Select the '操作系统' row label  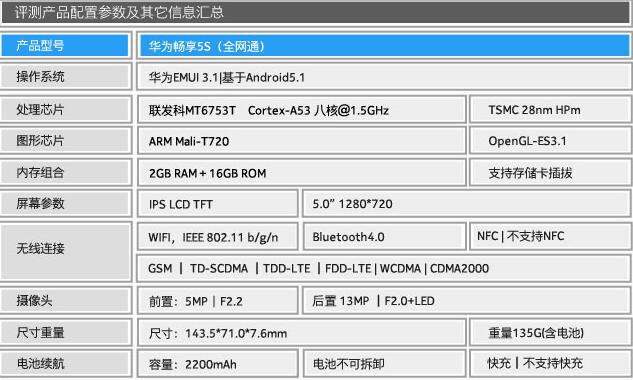tap(65, 77)
